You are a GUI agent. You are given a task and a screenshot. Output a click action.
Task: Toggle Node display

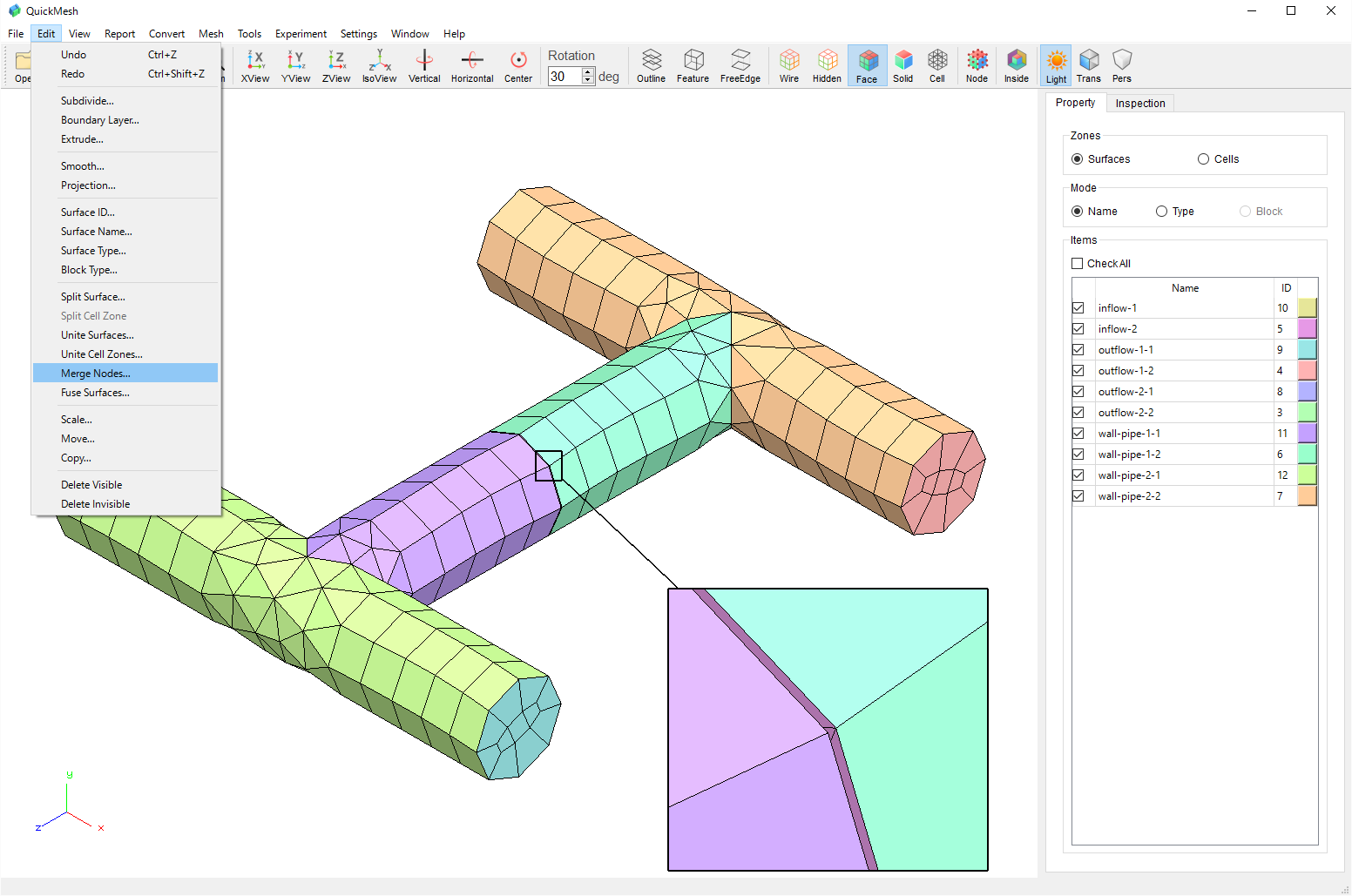tap(977, 66)
